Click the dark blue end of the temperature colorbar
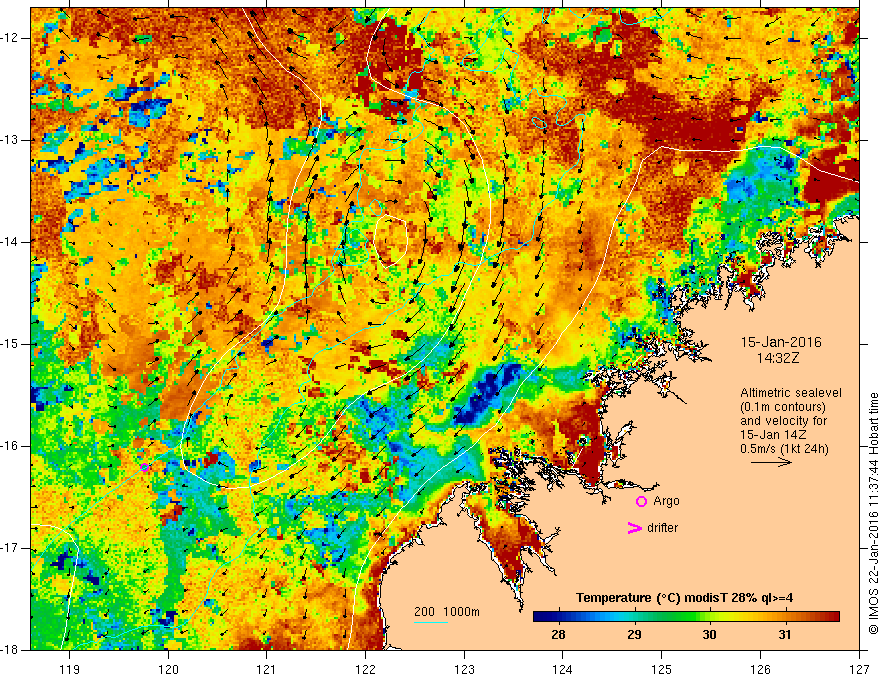The width and height of the screenshot is (880, 680). coord(539,617)
